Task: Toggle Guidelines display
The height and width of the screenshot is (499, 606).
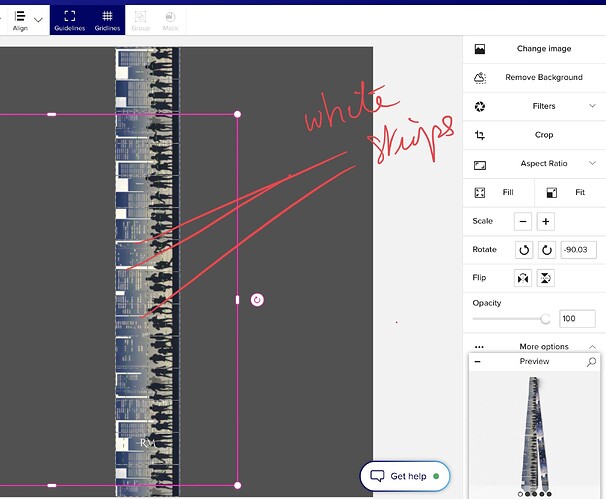Action: (70, 20)
